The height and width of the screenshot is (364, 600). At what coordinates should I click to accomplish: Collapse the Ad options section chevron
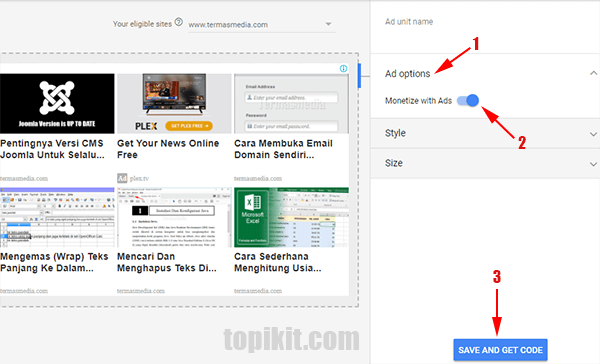tap(593, 73)
